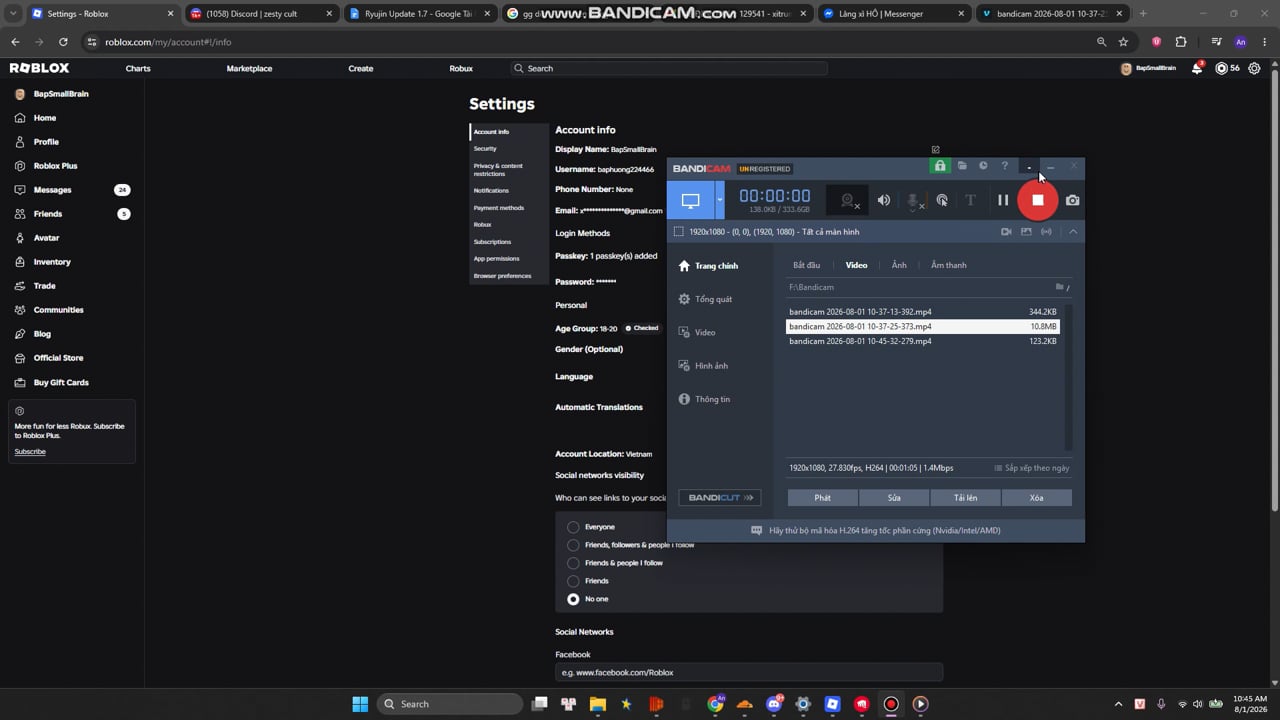Viewport: 1280px width, 720px height.
Task: Open Messages in Roblox sidebar
Action: tap(52, 190)
